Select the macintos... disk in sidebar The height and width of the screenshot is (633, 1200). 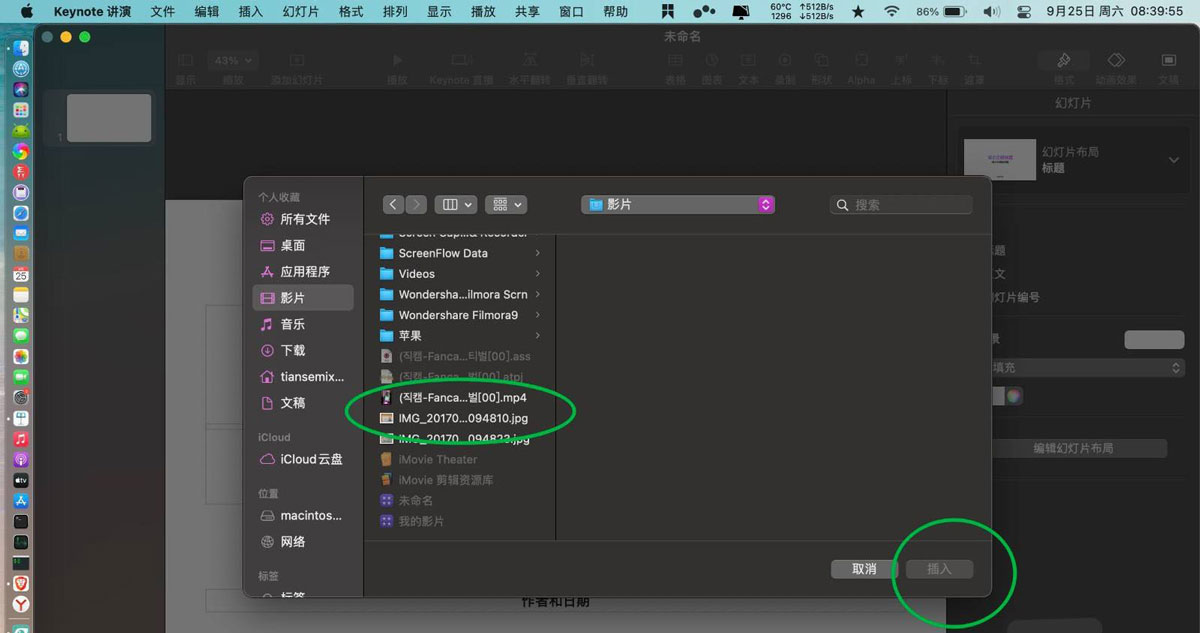point(303,515)
